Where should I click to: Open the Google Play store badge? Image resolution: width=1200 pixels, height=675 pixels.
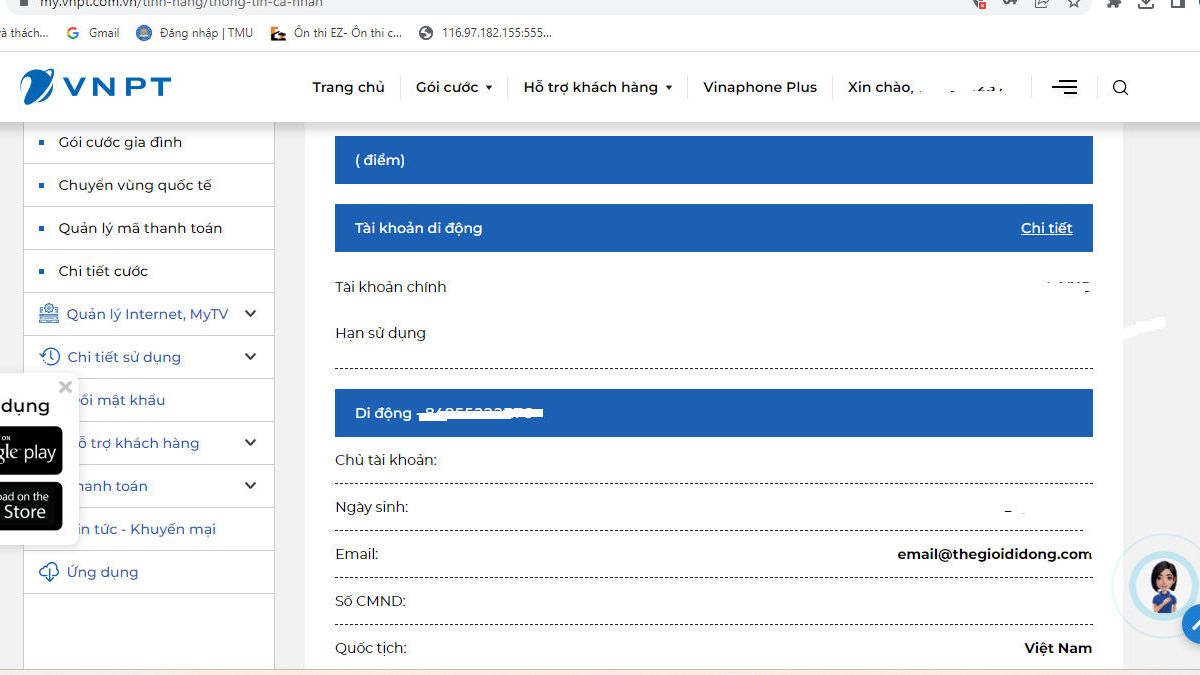tap(28, 451)
